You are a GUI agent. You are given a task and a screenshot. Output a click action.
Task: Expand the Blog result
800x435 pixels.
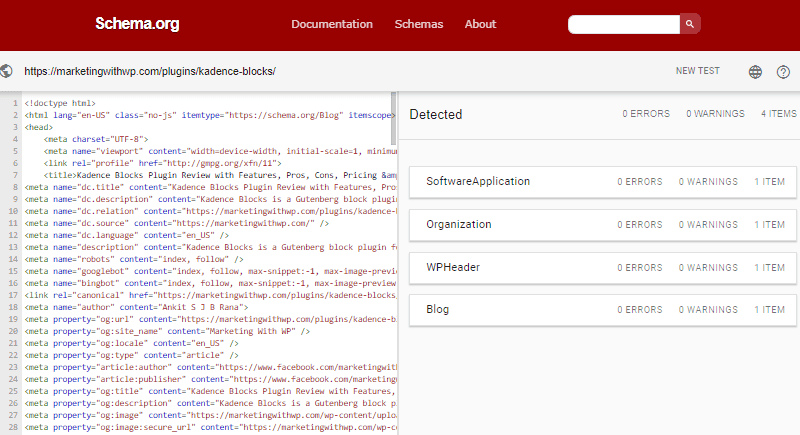[x=603, y=310]
